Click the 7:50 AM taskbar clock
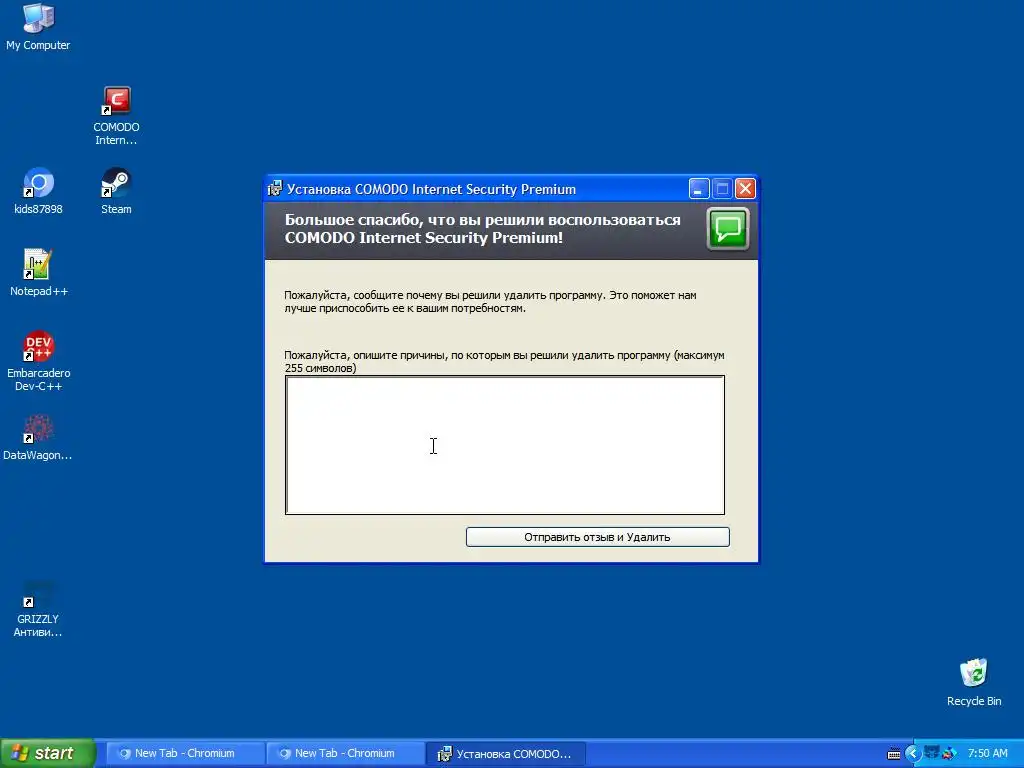 click(x=987, y=753)
